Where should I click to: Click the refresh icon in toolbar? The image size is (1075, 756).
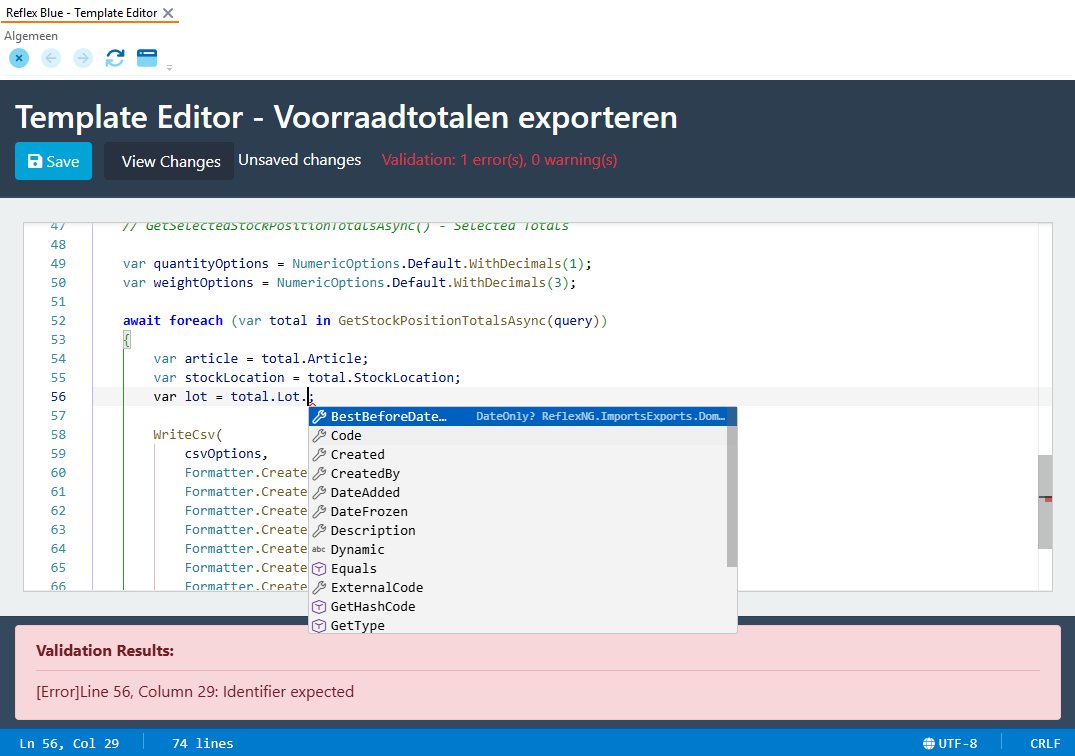(114, 58)
